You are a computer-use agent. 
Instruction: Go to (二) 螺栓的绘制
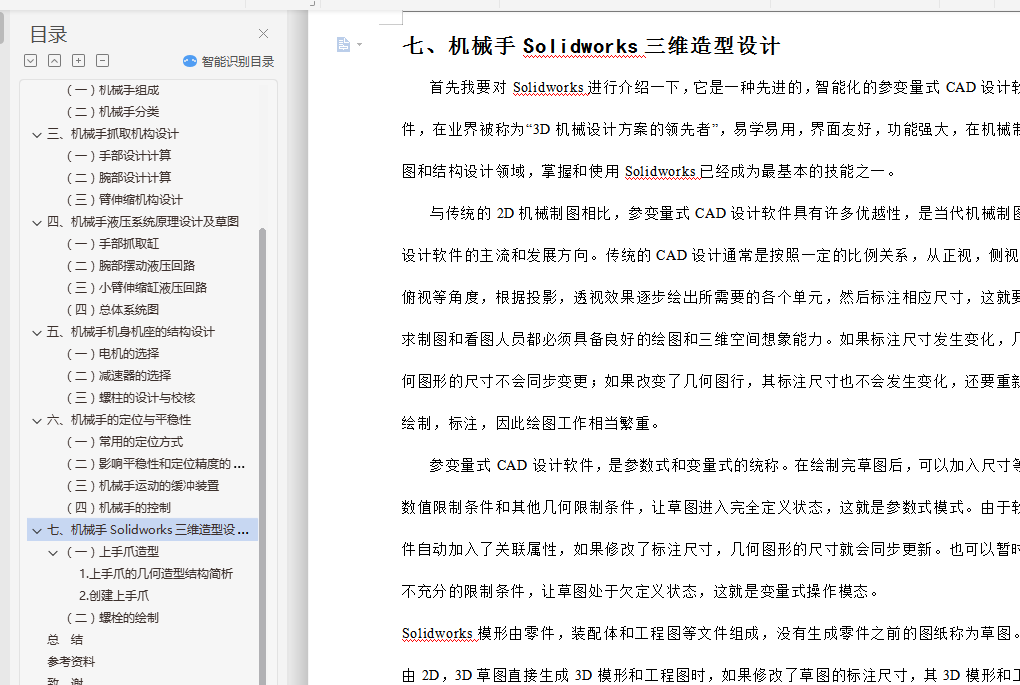pos(113,618)
